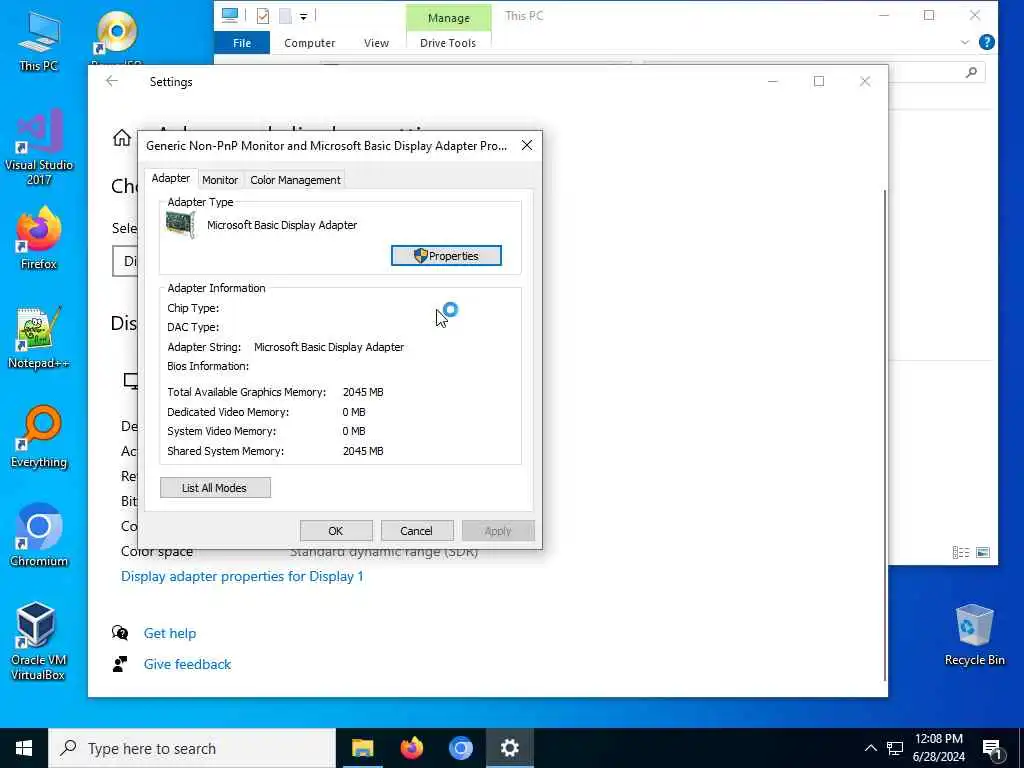Select Settings gear on the taskbar
This screenshot has height=768, width=1024.
tap(509, 748)
